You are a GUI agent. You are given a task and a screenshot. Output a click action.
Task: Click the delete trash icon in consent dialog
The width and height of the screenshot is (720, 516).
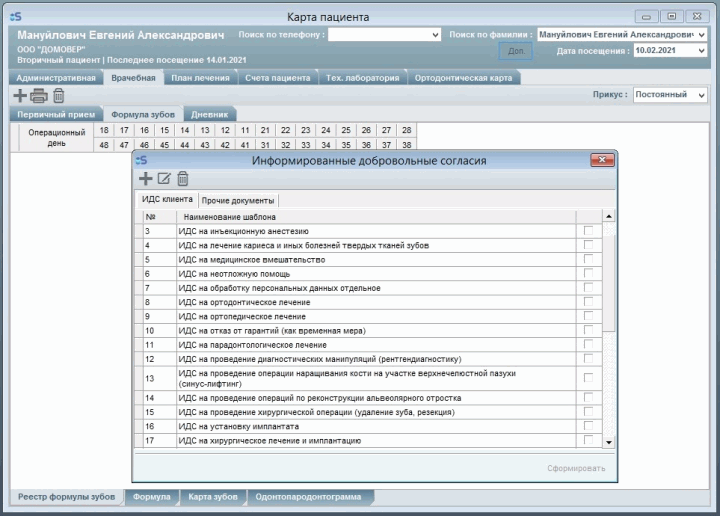point(183,179)
